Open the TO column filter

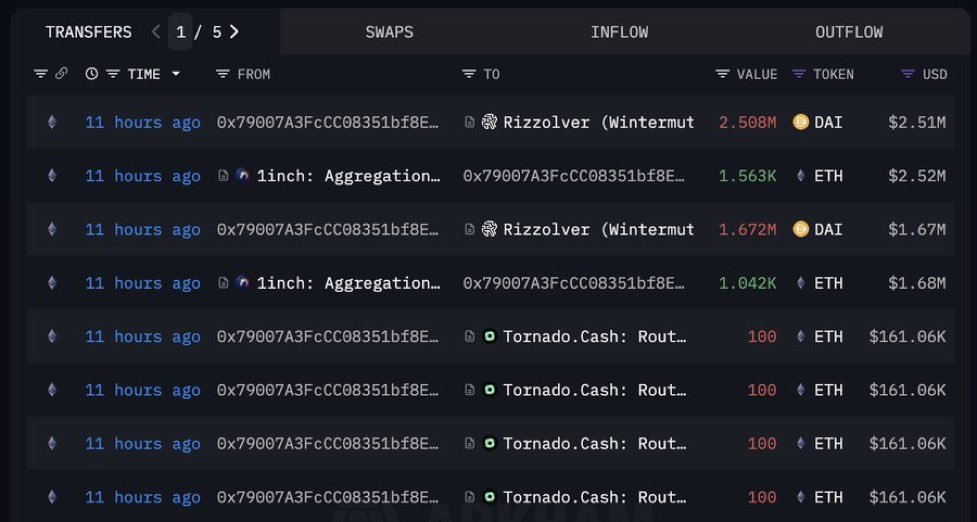point(469,74)
